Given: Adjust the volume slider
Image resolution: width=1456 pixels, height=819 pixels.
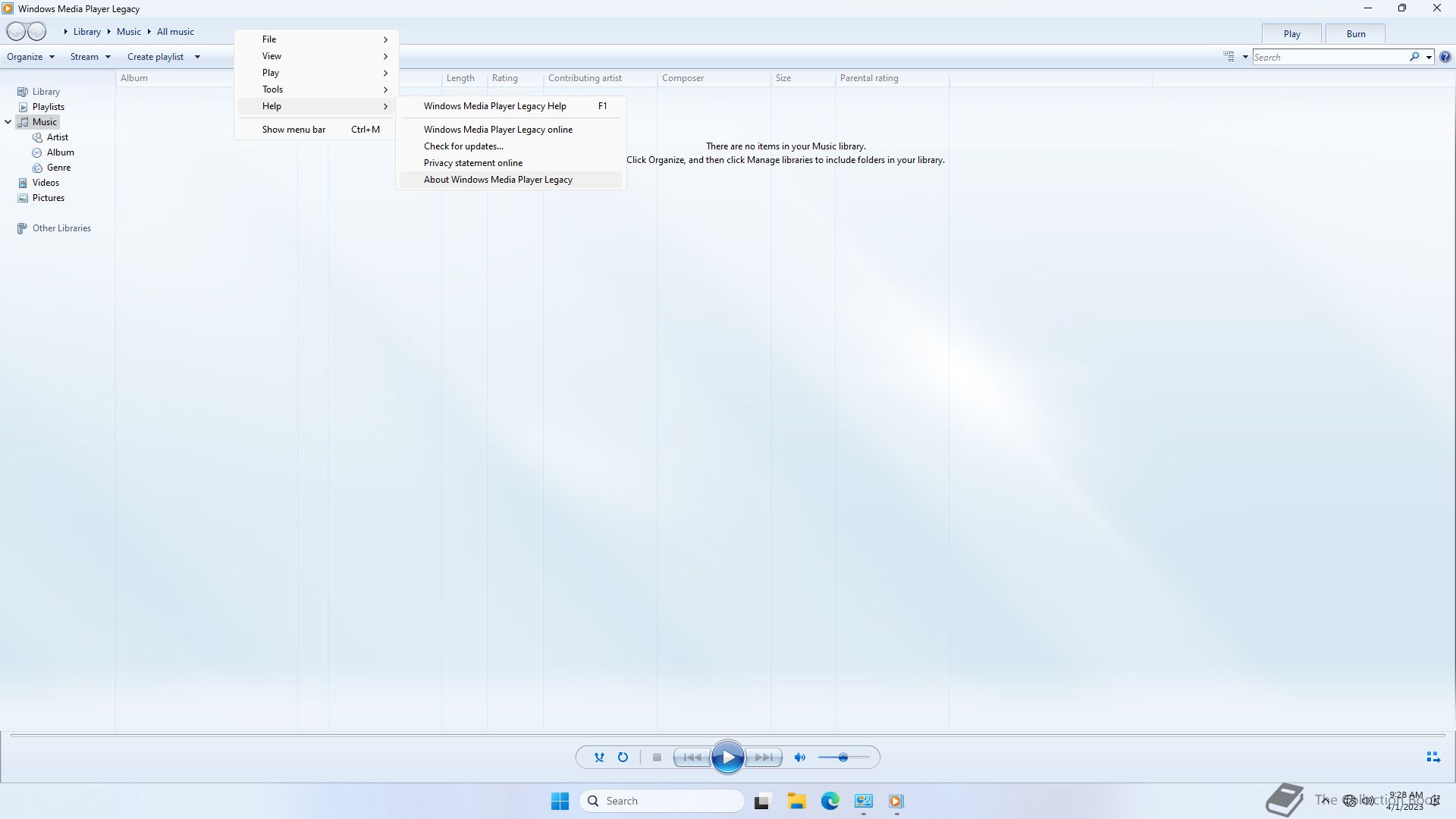Looking at the screenshot, I should click(843, 757).
